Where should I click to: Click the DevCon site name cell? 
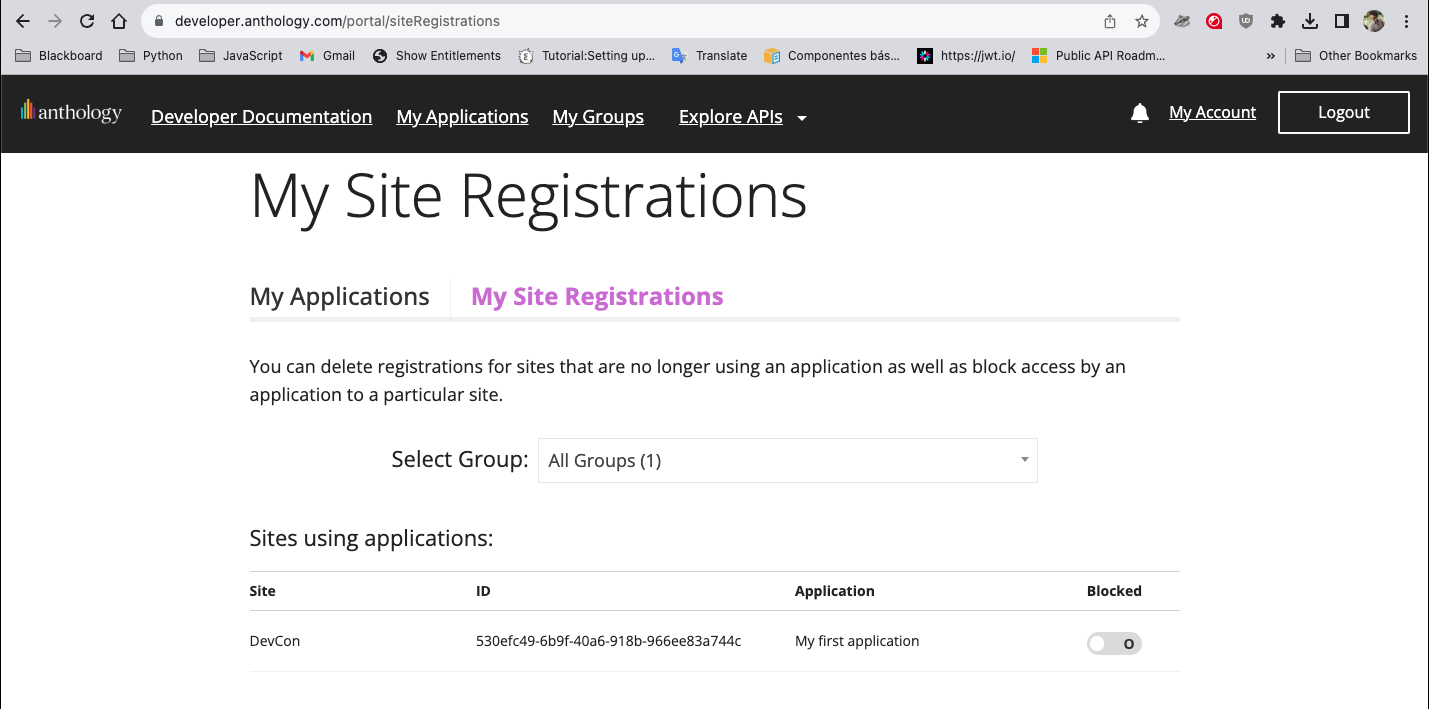click(275, 641)
